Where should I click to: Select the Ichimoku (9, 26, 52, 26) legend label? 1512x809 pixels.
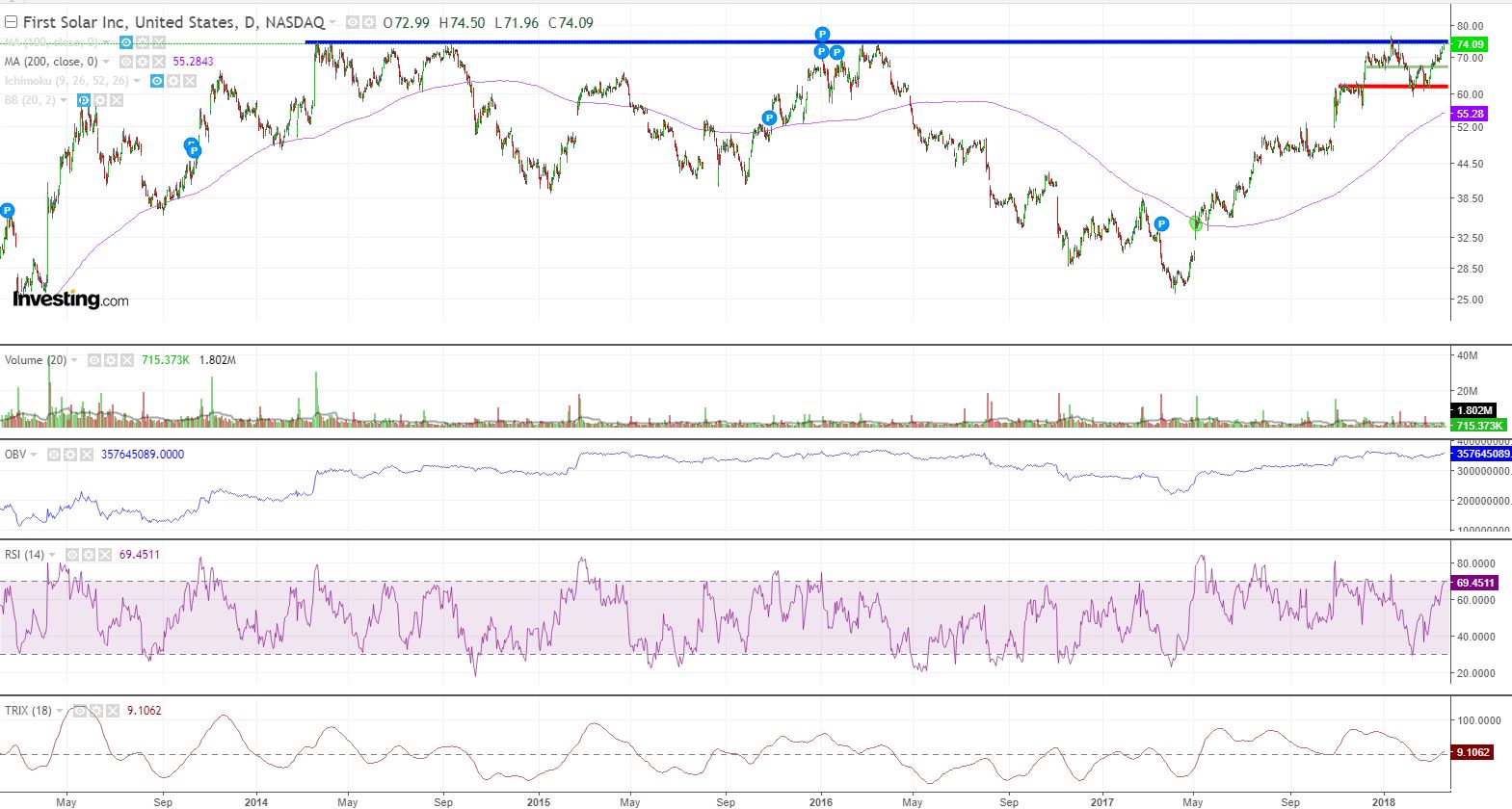(x=66, y=81)
